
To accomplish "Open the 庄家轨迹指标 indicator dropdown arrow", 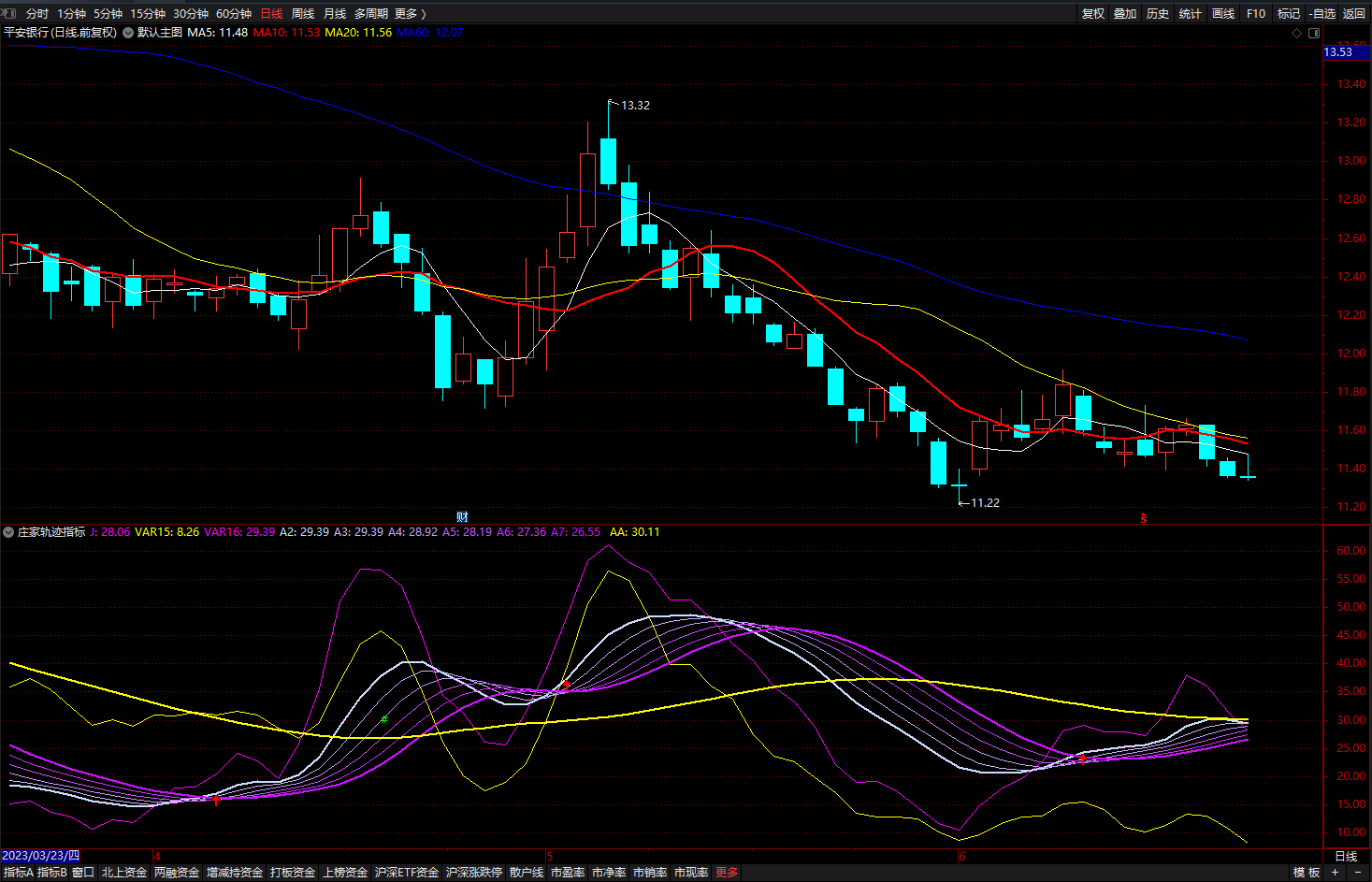I will pyautogui.click(x=8, y=532).
